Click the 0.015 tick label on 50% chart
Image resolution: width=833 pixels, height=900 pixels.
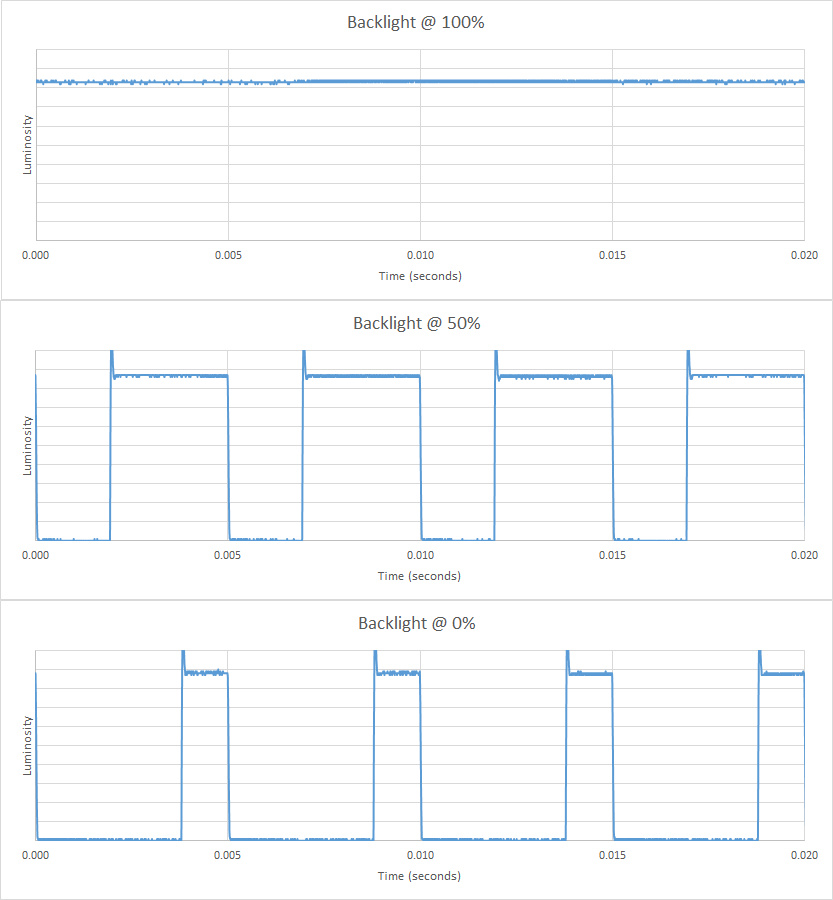pyautogui.click(x=612, y=556)
